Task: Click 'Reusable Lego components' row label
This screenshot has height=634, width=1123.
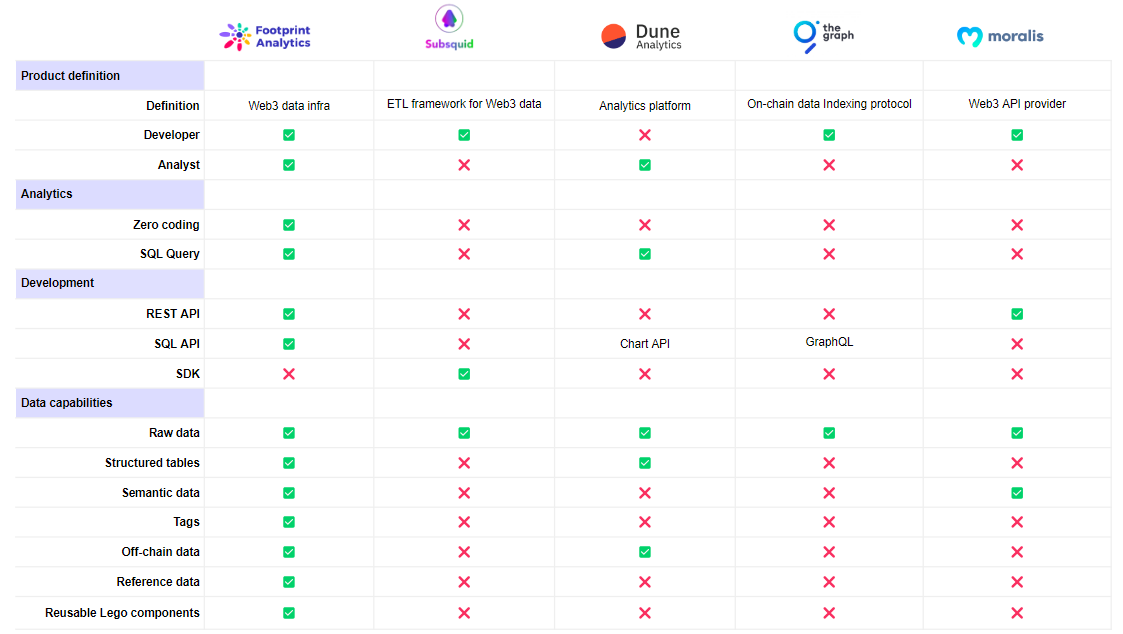Action: pyautogui.click(x=122, y=613)
